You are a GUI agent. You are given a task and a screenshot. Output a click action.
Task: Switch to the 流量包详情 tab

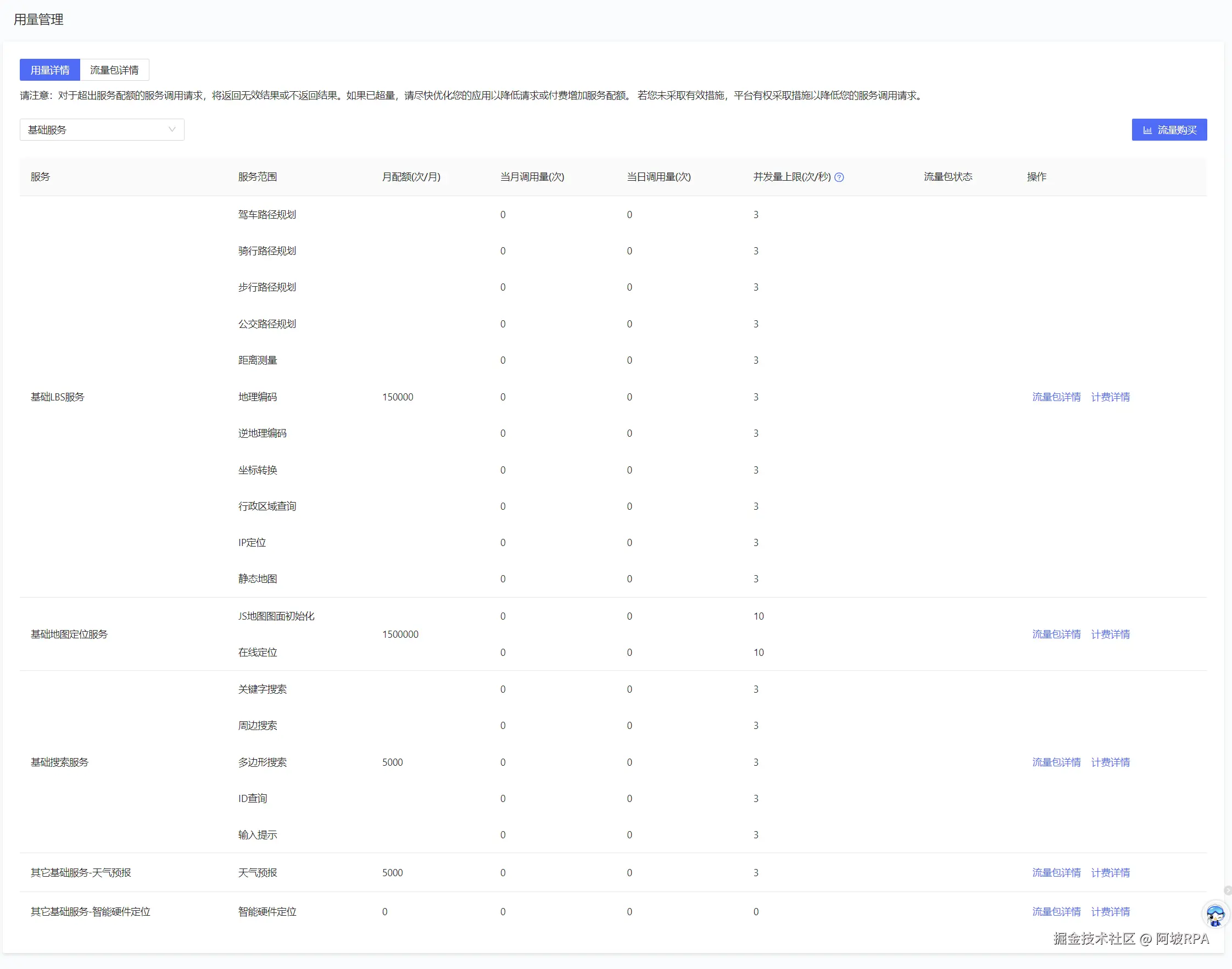pyautogui.click(x=114, y=70)
